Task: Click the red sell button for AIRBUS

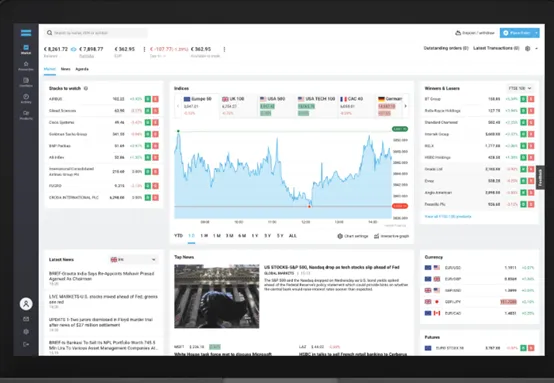Action: 155,99
